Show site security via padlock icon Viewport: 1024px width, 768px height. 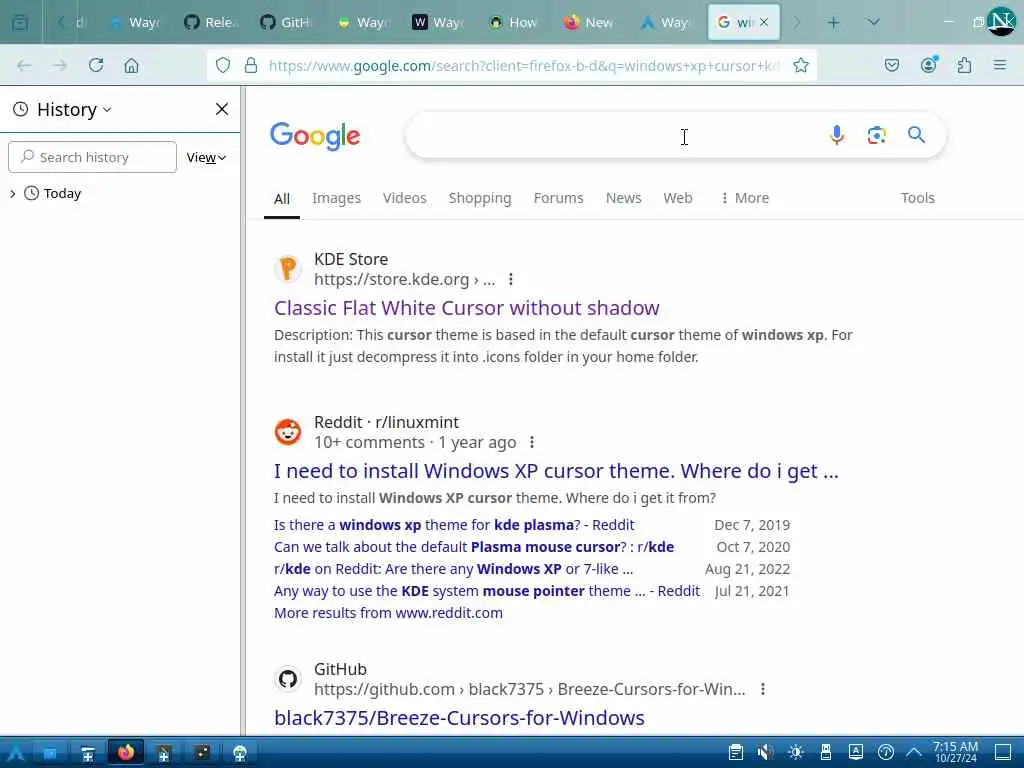coord(251,65)
